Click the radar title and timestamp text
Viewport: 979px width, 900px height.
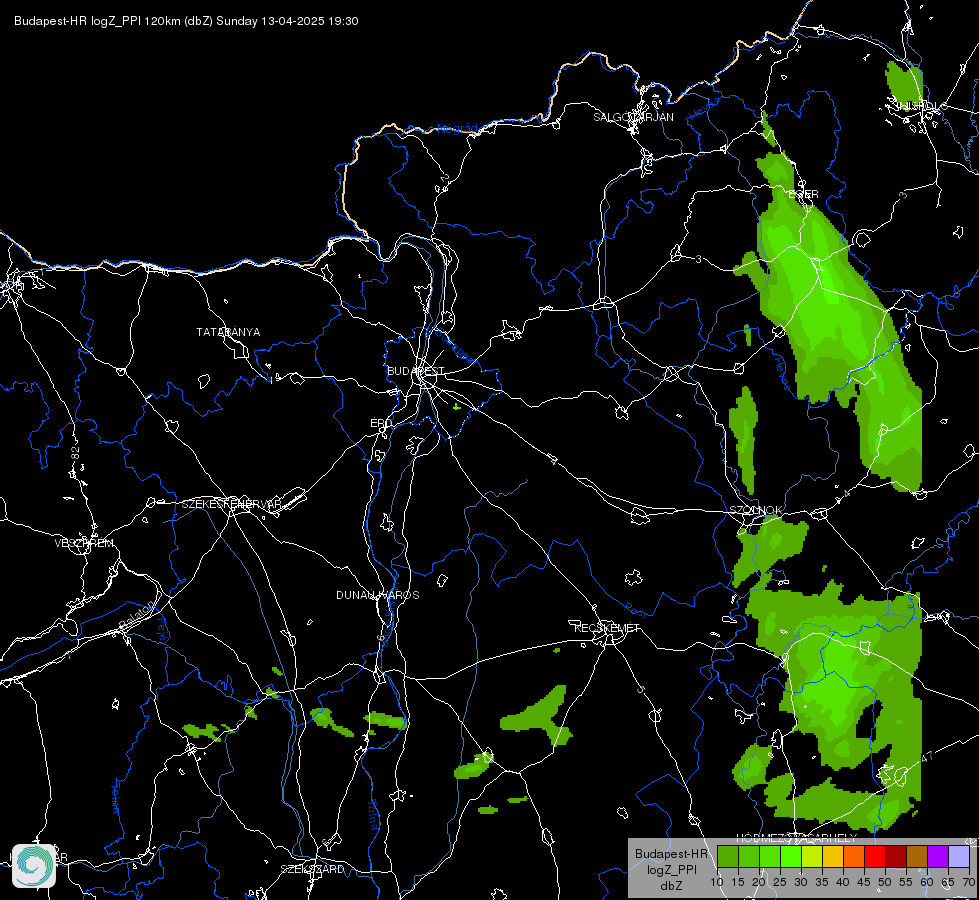click(186, 21)
